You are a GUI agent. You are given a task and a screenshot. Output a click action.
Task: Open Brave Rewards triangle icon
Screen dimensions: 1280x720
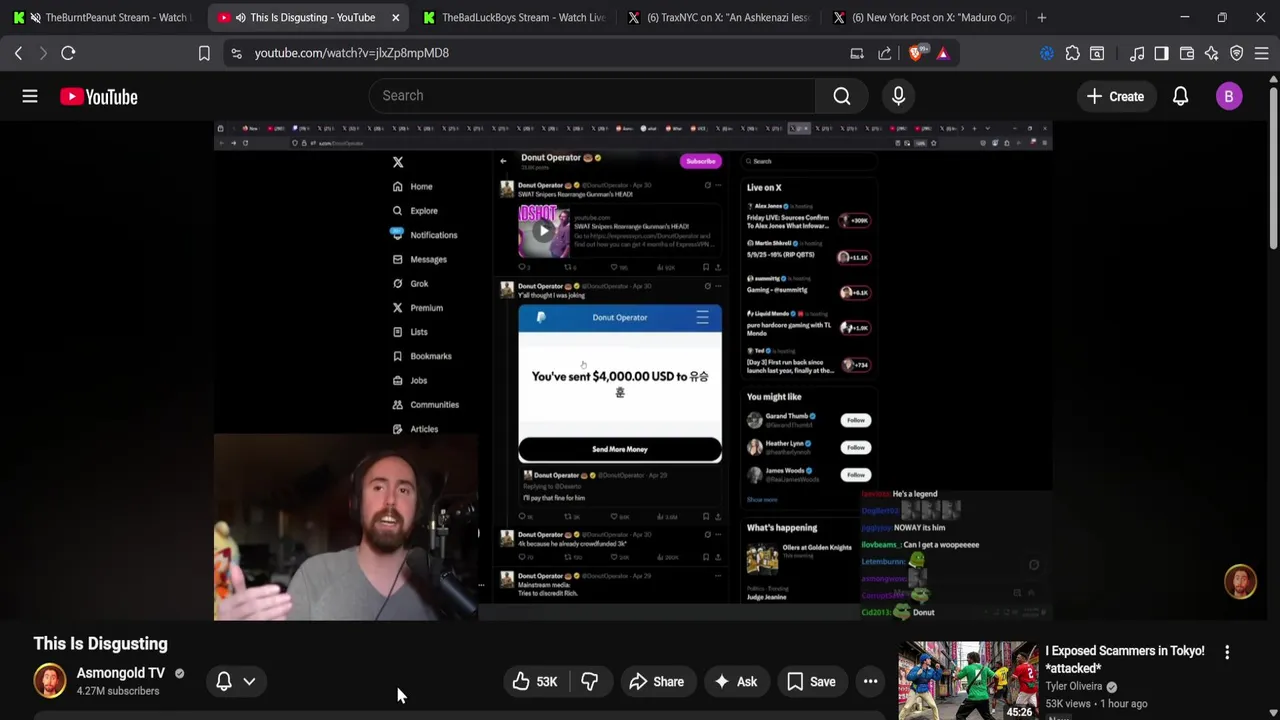pyautogui.click(x=943, y=53)
